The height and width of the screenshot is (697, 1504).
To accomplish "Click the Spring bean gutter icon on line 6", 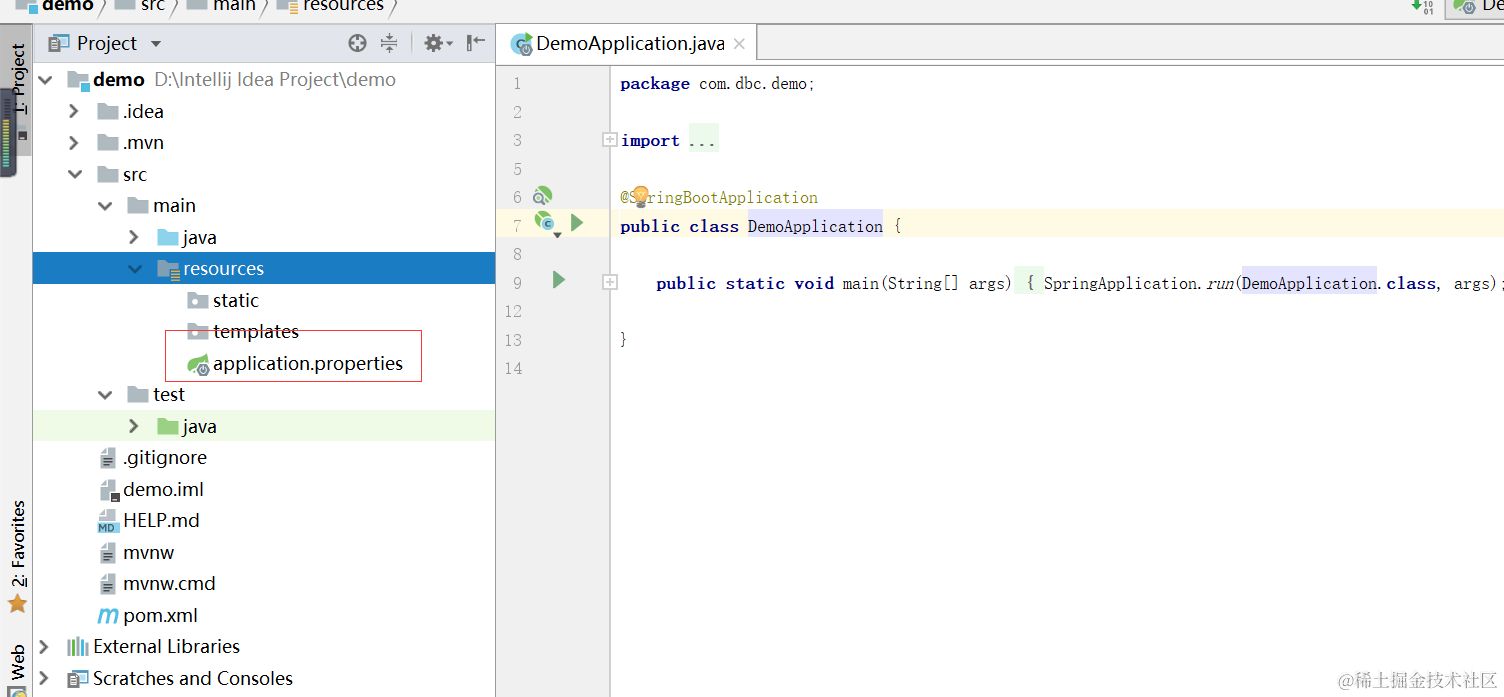I will coord(542,196).
